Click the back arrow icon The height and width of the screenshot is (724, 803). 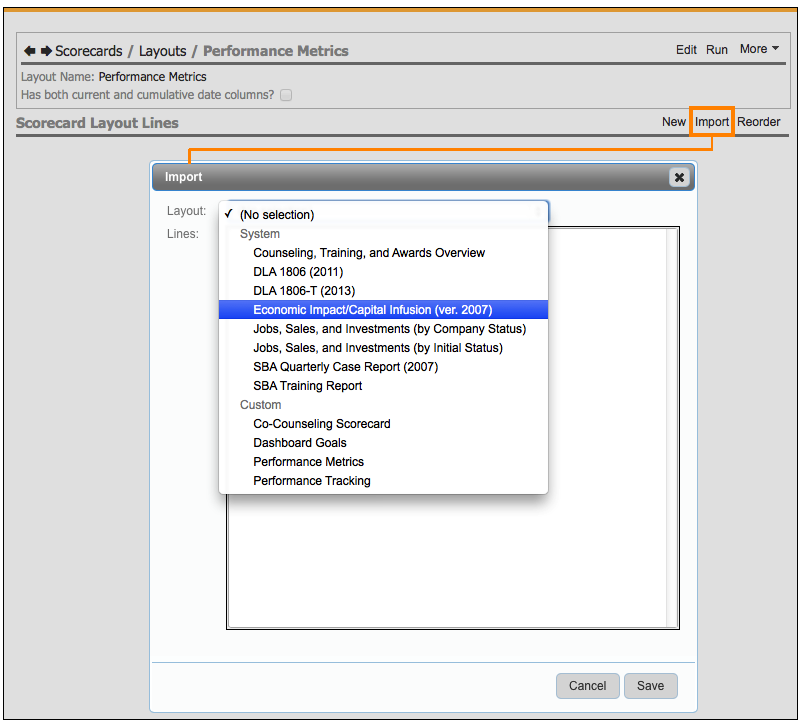click(30, 51)
